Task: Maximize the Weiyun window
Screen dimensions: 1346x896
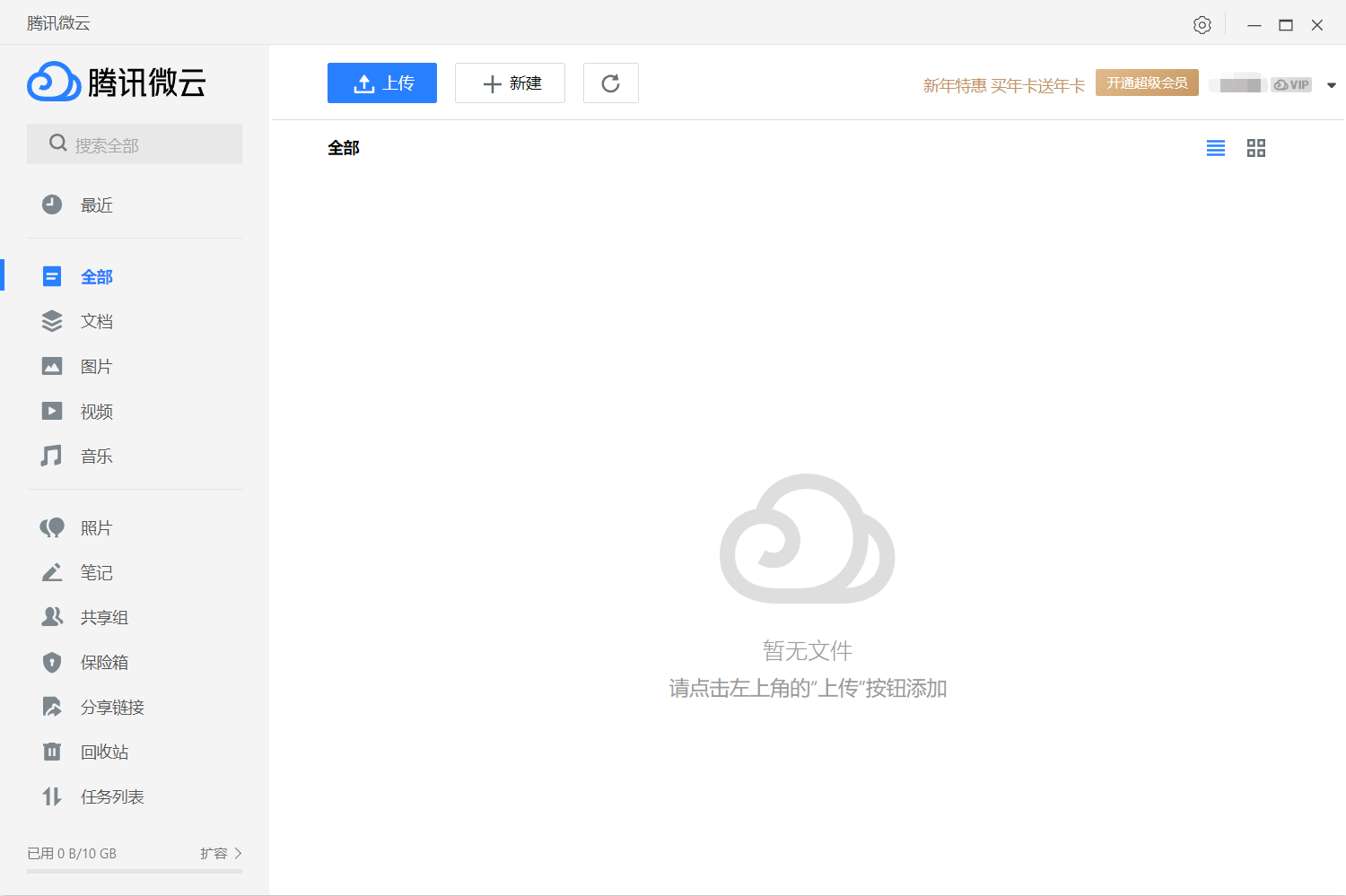Action: [x=1286, y=25]
